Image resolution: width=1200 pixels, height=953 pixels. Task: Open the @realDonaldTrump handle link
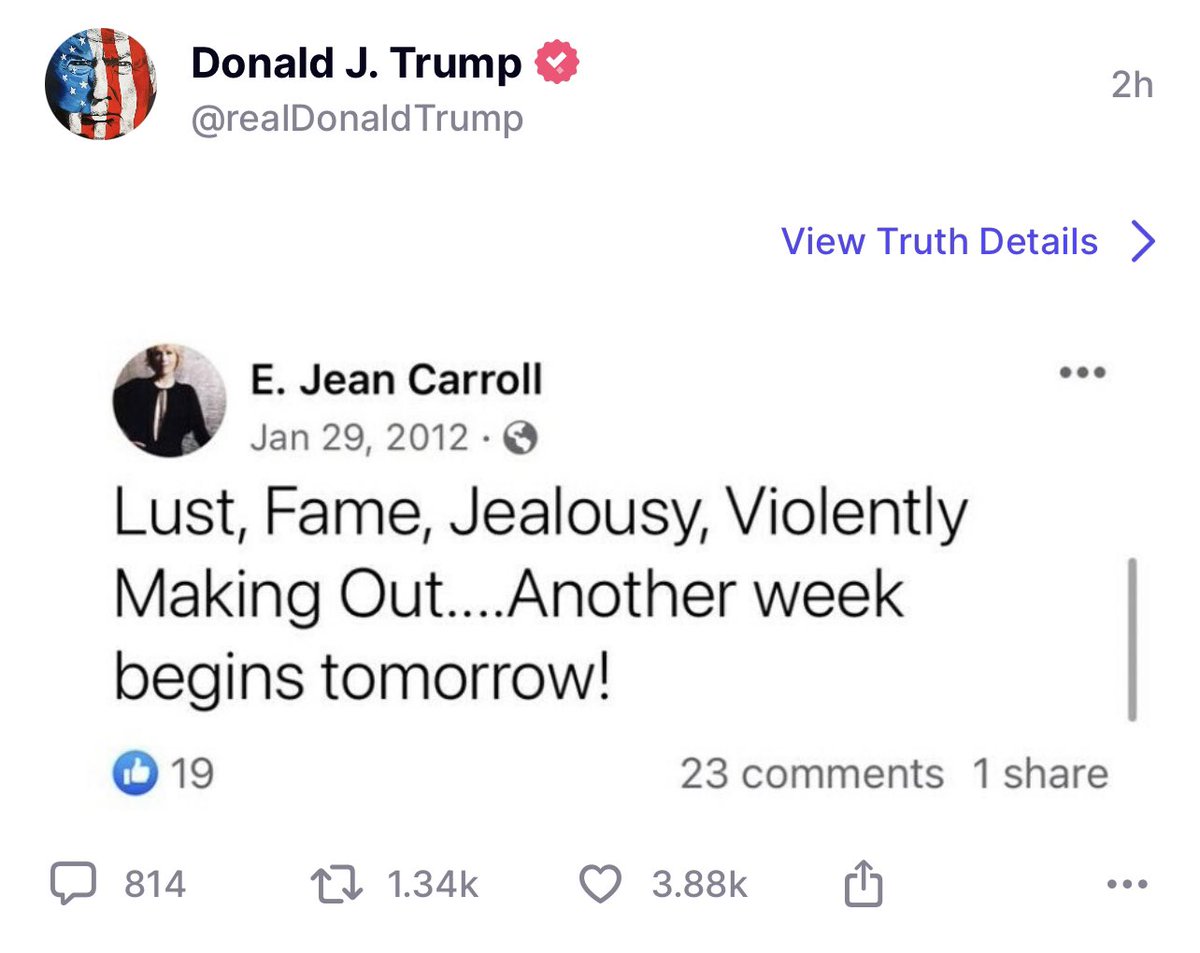pos(356,119)
